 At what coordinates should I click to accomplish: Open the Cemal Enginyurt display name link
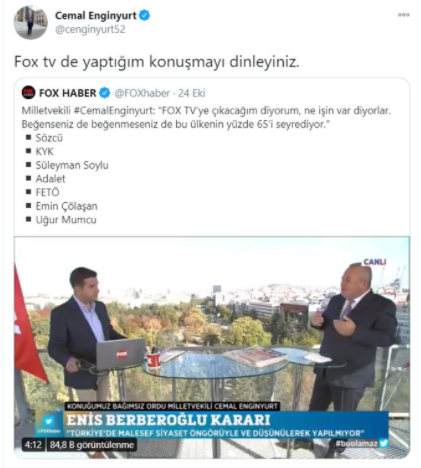tap(96, 16)
